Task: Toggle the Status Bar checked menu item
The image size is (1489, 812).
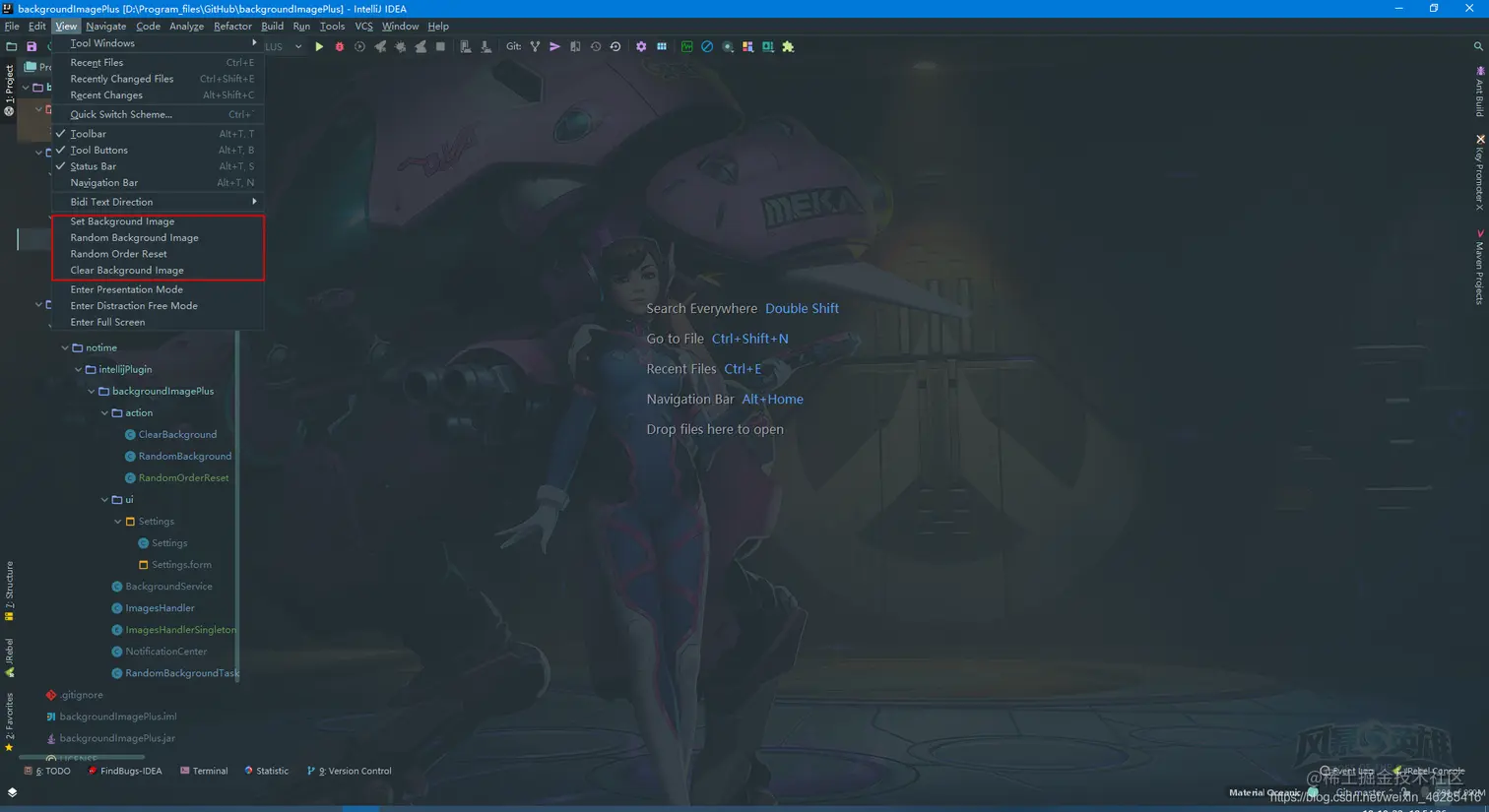Action: pyautogui.click(x=158, y=166)
